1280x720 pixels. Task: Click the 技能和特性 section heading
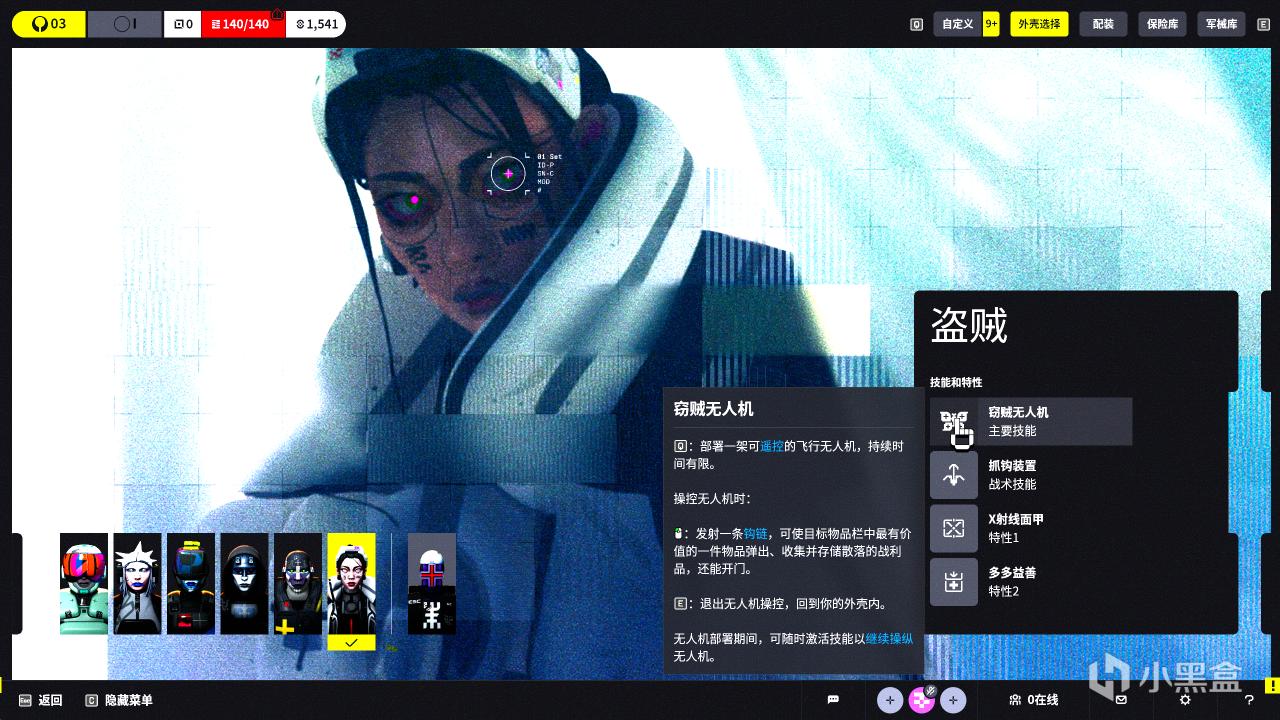tap(956, 382)
